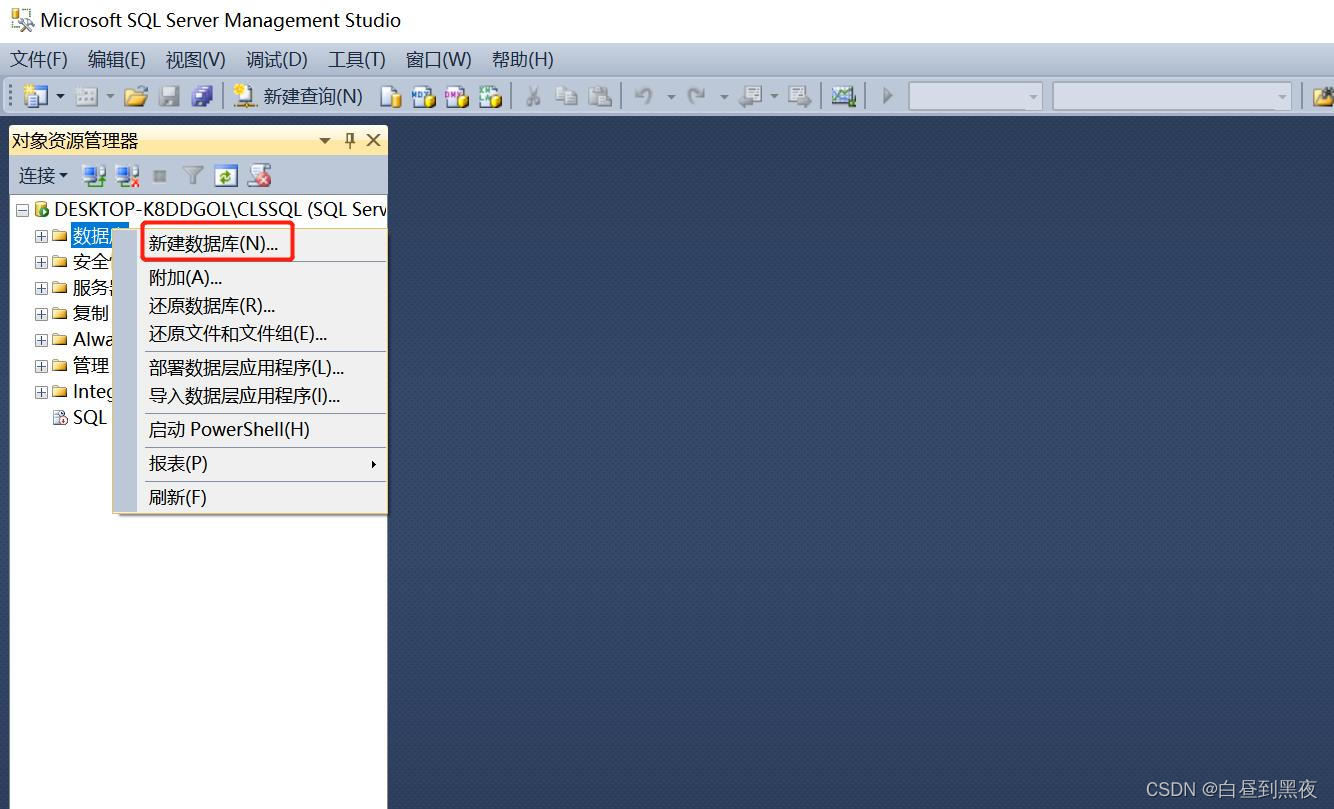The height and width of the screenshot is (809, 1334).
Task: Select the 管理 tree item
Action: point(90,366)
